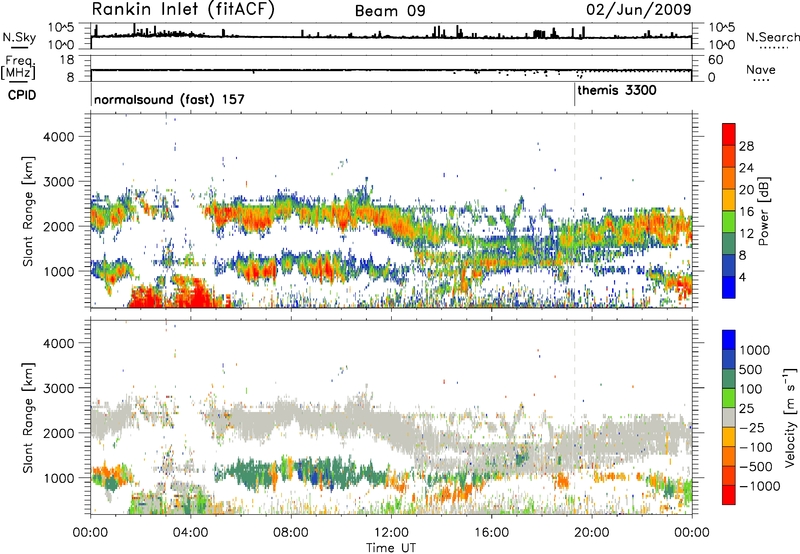Click the blue bottom of power color bar
Screen dimensions: 800x554
click(729, 287)
